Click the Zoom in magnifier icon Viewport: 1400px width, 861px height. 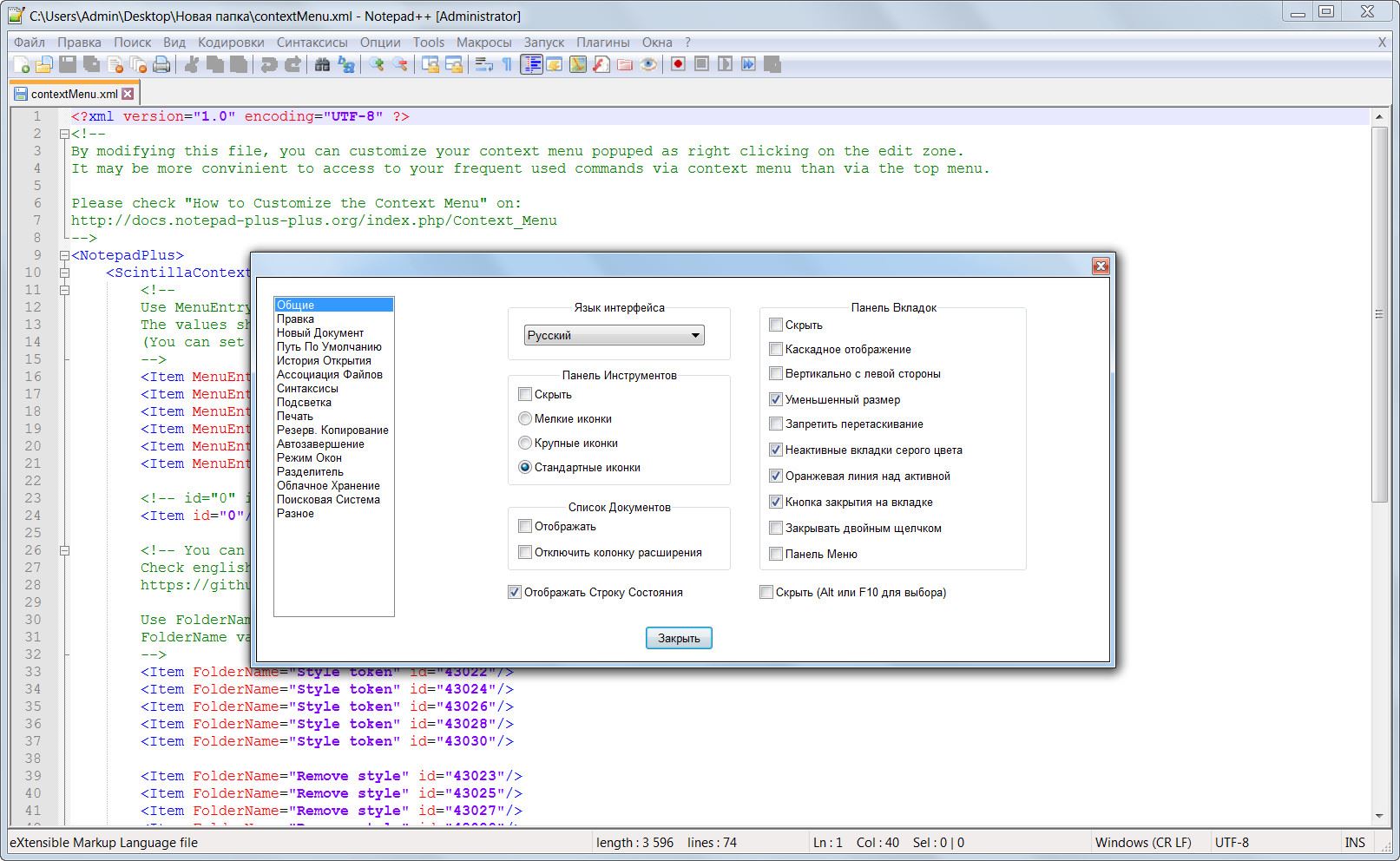pos(376,64)
